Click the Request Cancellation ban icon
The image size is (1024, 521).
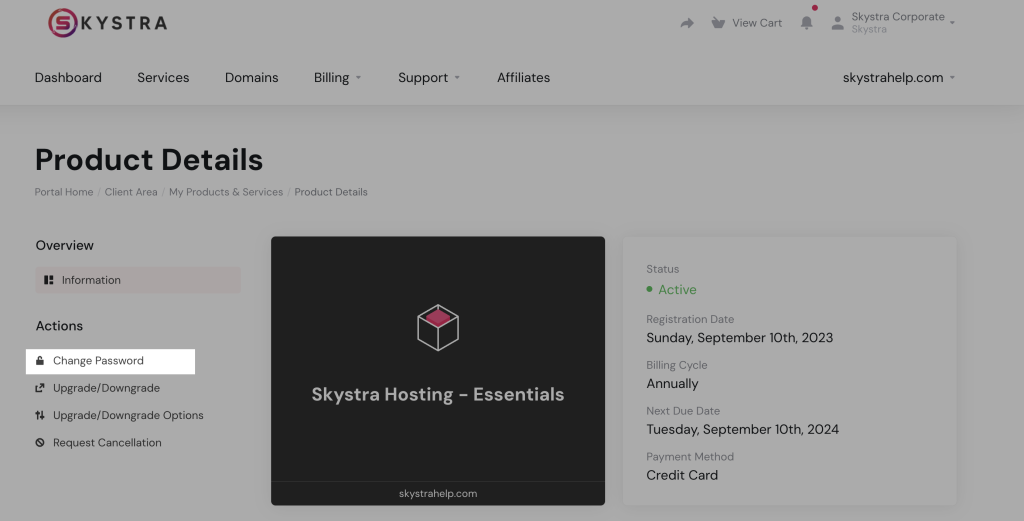point(40,443)
